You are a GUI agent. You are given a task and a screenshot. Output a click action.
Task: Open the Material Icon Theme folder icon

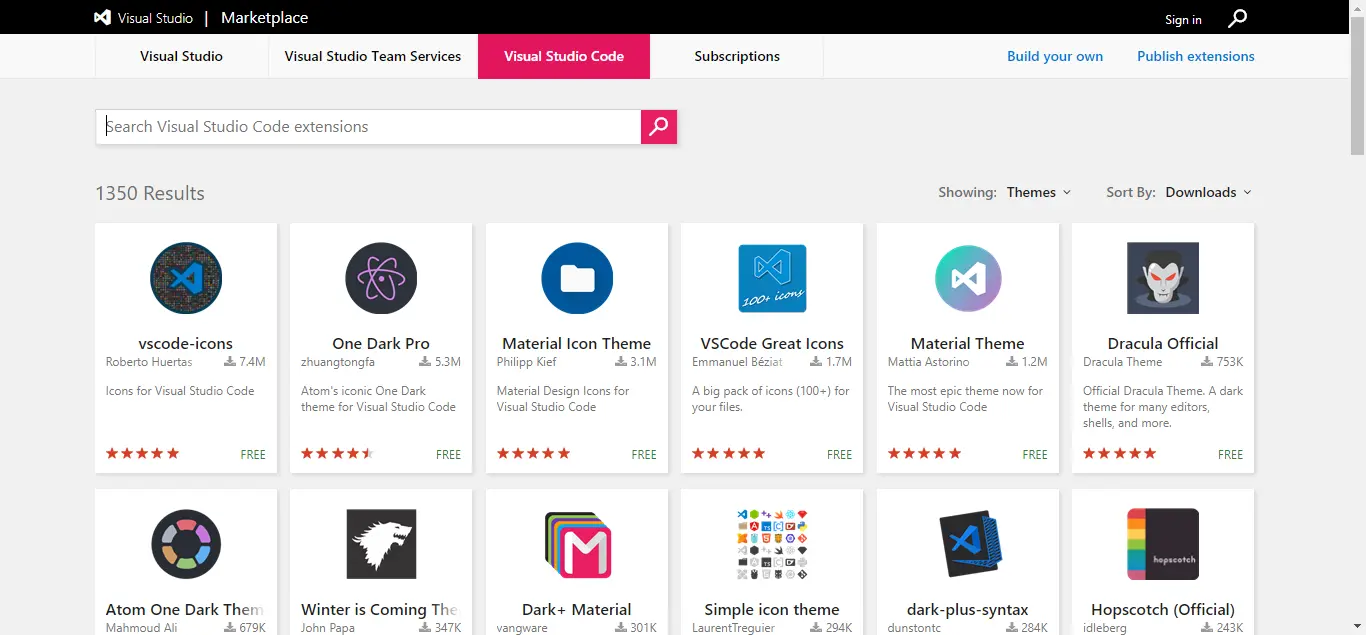[577, 278]
